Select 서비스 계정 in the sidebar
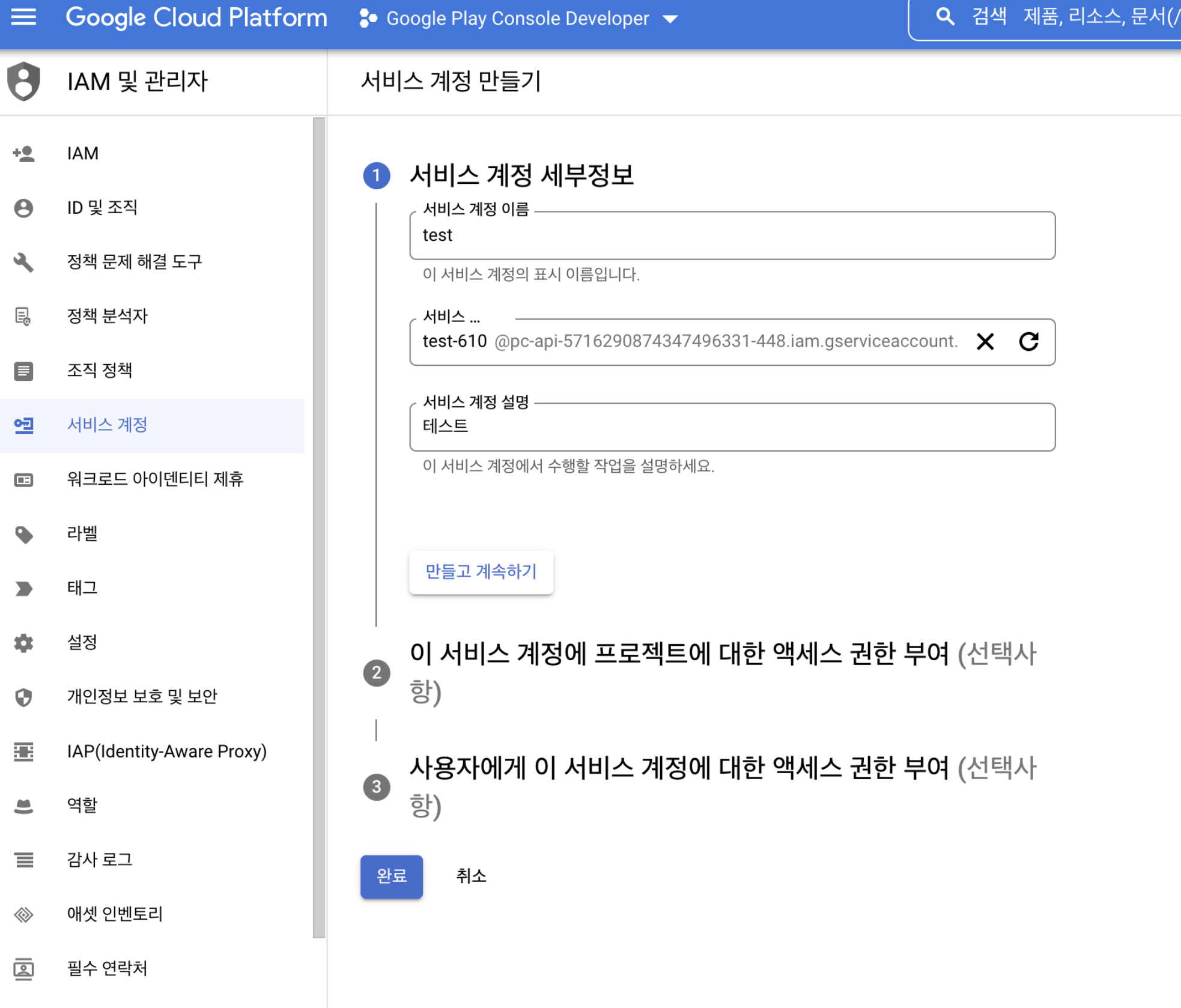 coord(107,425)
